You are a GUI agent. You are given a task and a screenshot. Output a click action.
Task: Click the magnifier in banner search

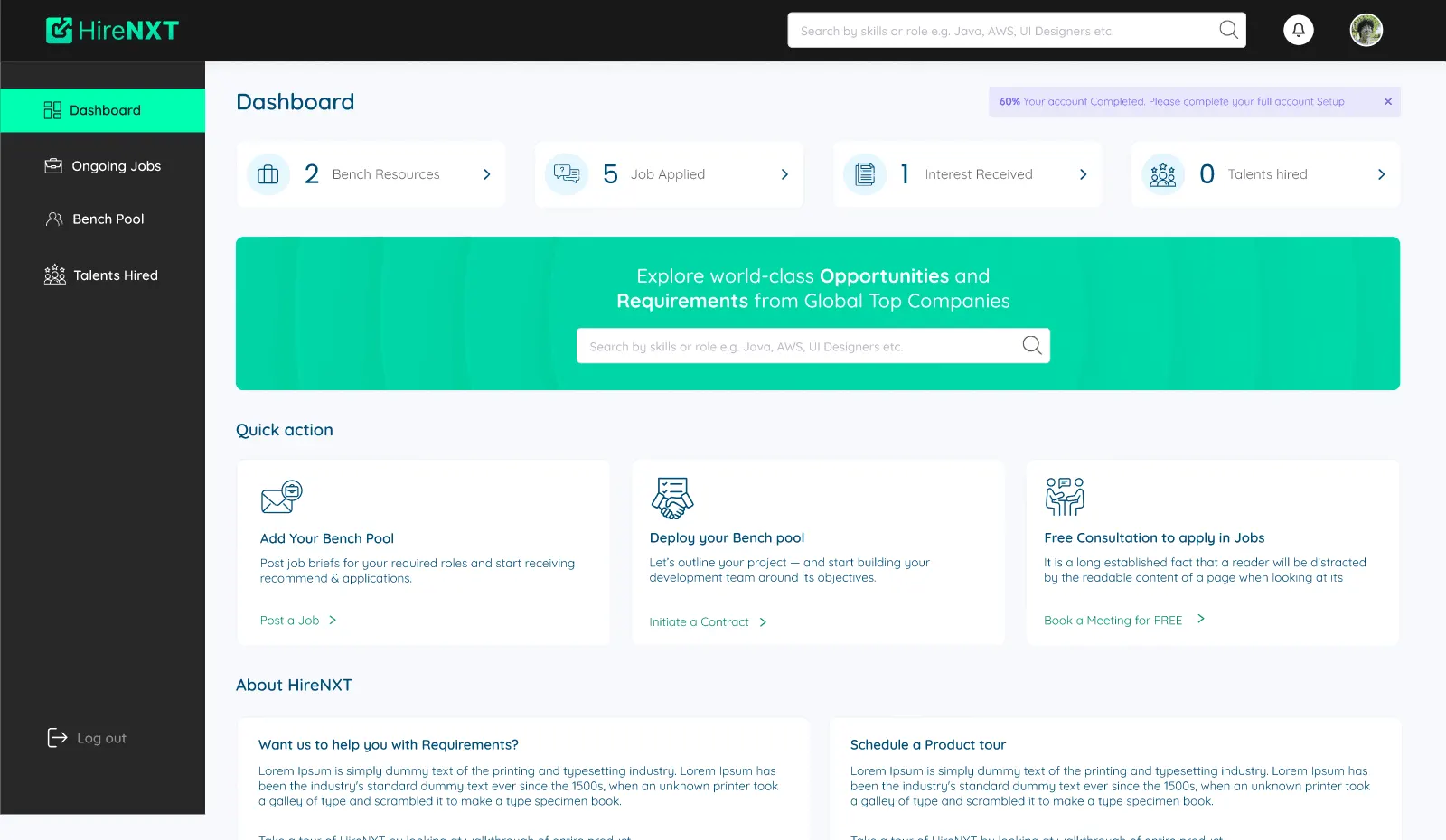click(1032, 345)
